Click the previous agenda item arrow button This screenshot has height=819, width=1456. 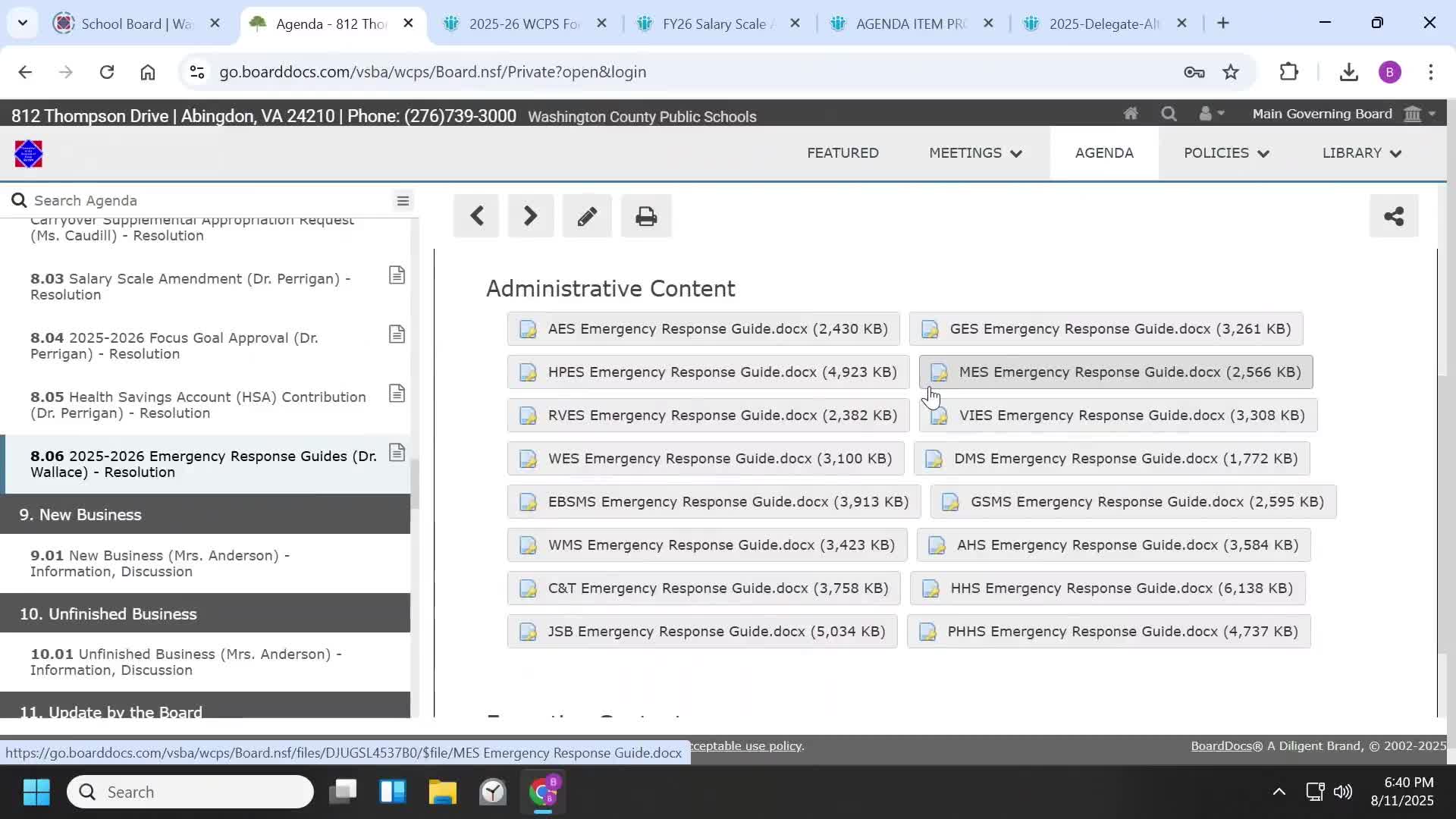pyautogui.click(x=476, y=217)
